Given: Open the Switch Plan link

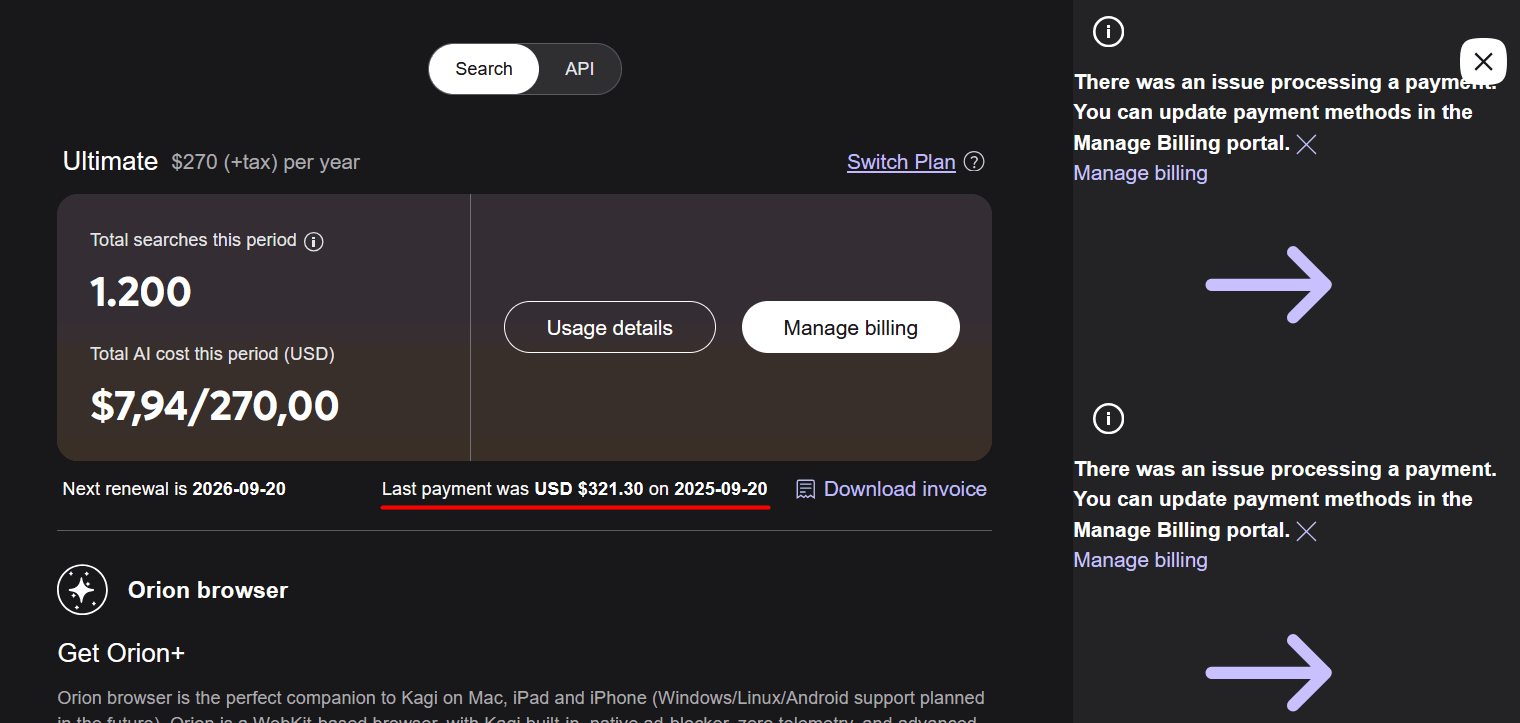Looking at the screenshot, I should (901, 162).
